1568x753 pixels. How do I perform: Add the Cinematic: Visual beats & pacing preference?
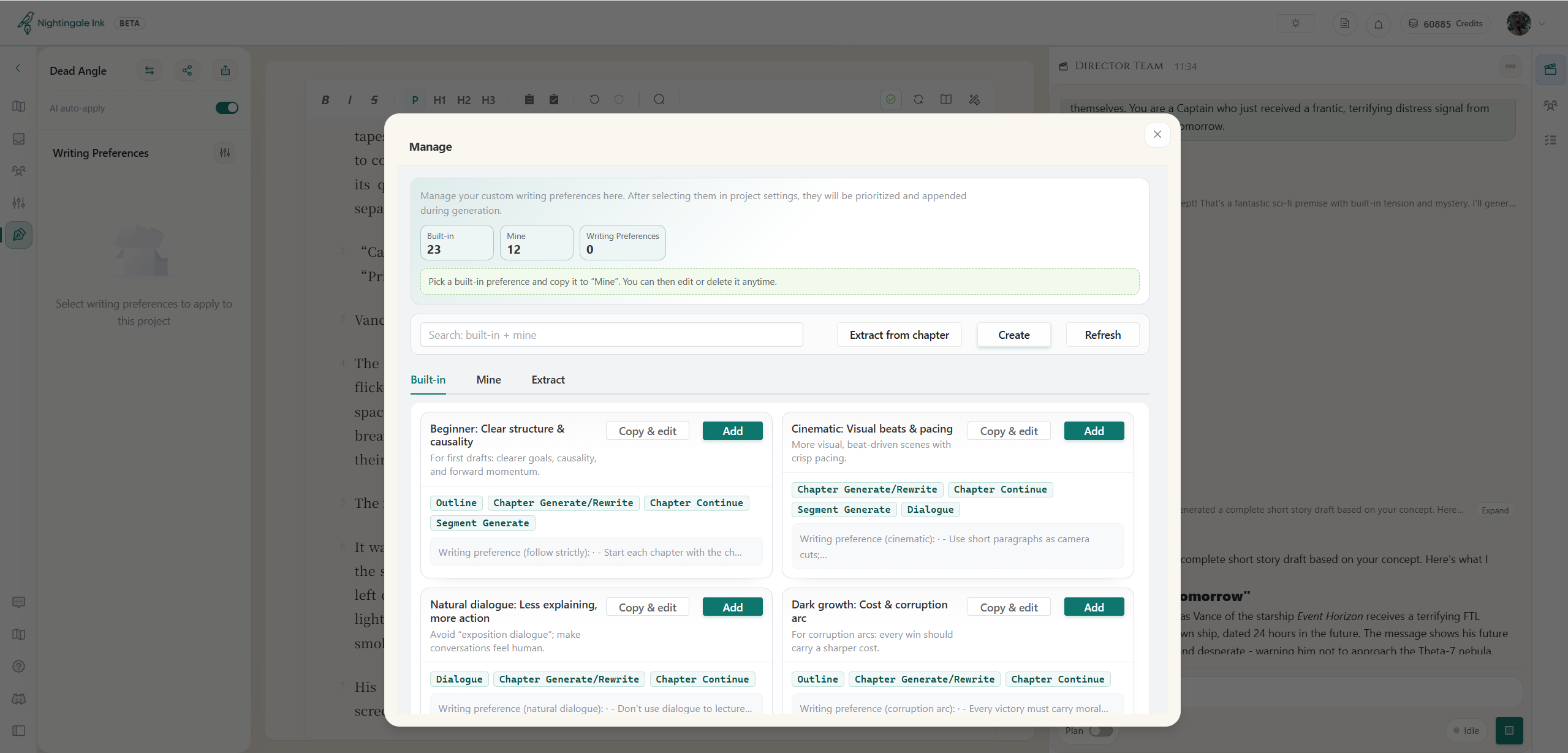tap(1093, 431)
